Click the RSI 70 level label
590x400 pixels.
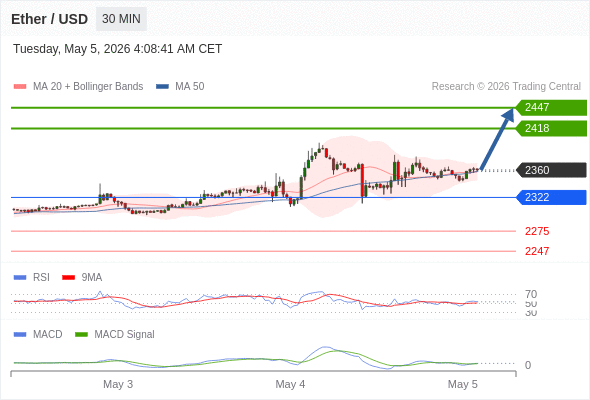(531, 294)
